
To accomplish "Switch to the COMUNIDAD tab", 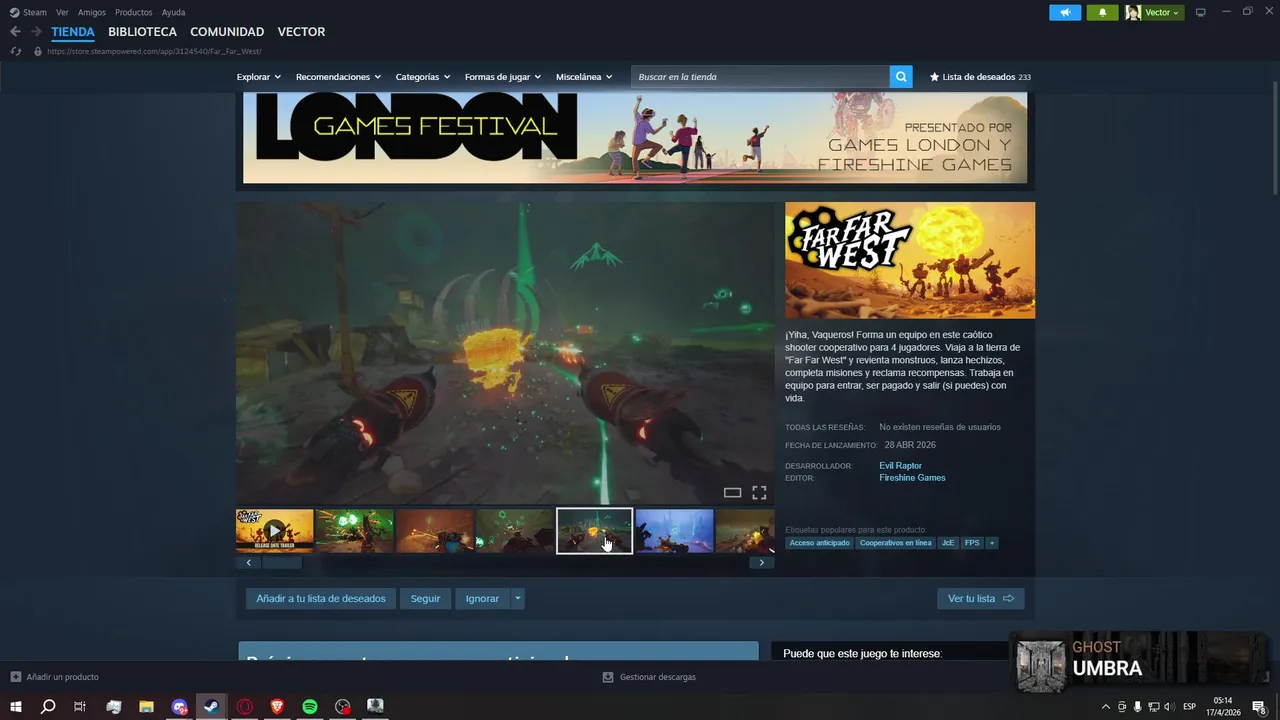I will 227,32.
